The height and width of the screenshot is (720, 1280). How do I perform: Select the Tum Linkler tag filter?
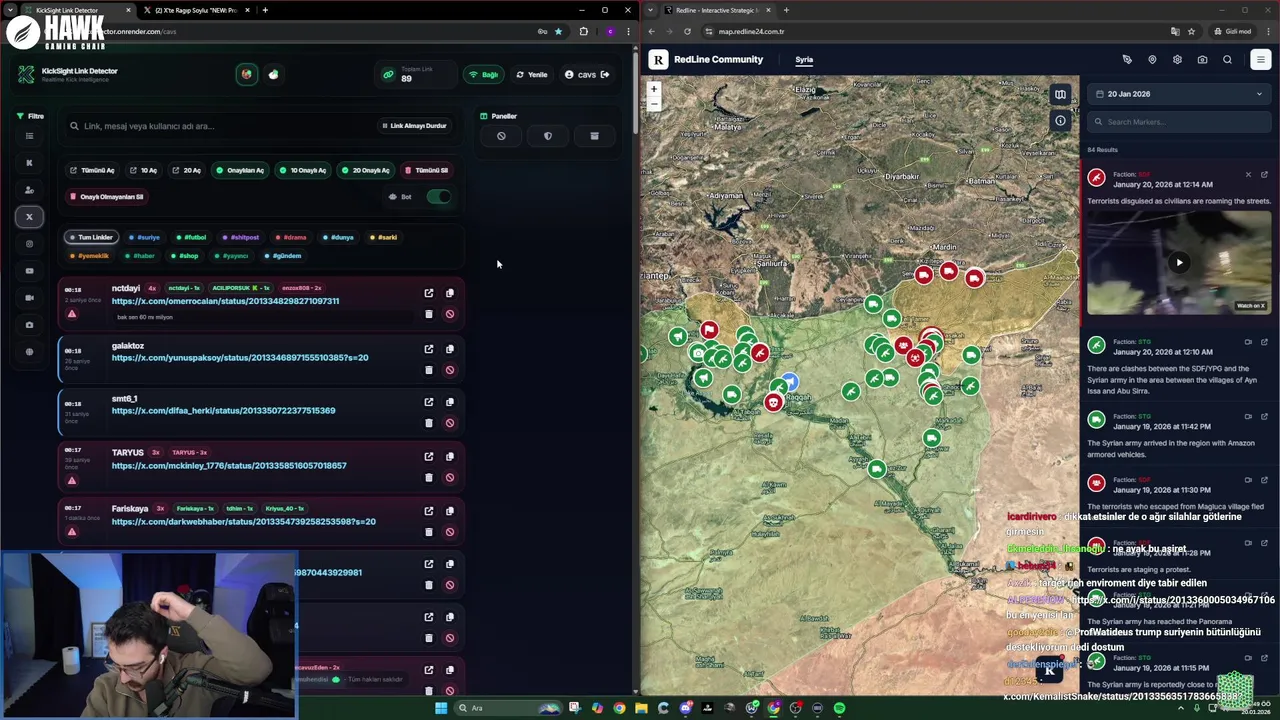(x=91, y=237)
